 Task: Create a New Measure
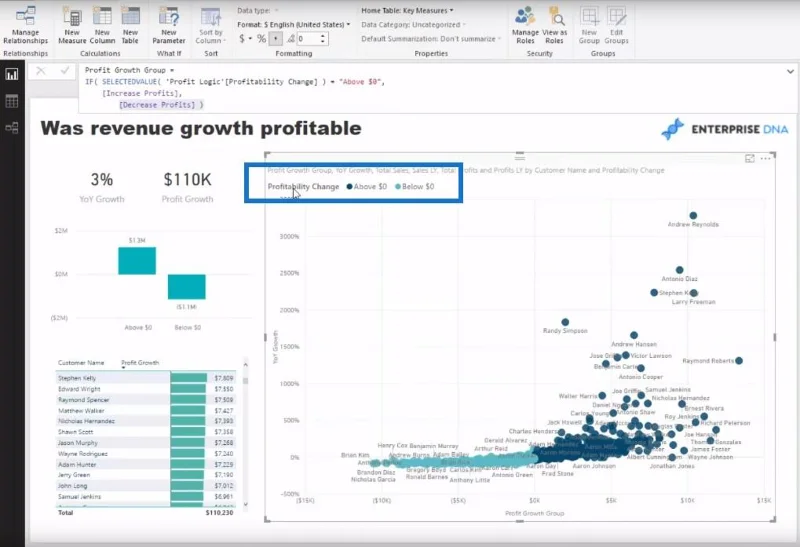click(72, 26)
